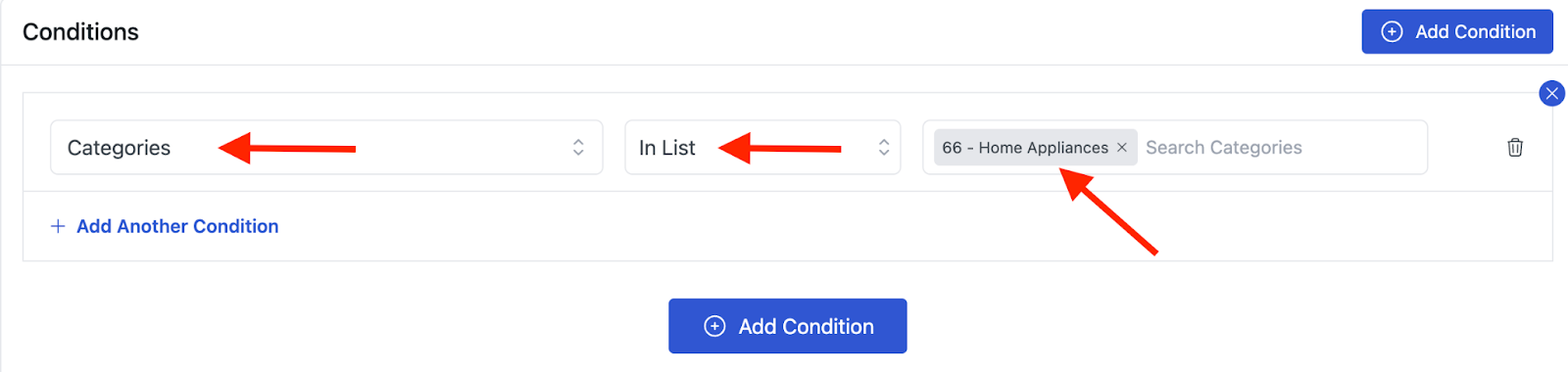Remove condition group via blue circled X
Viewport: 1568px width, 372px height.
tap(1551, 93)
